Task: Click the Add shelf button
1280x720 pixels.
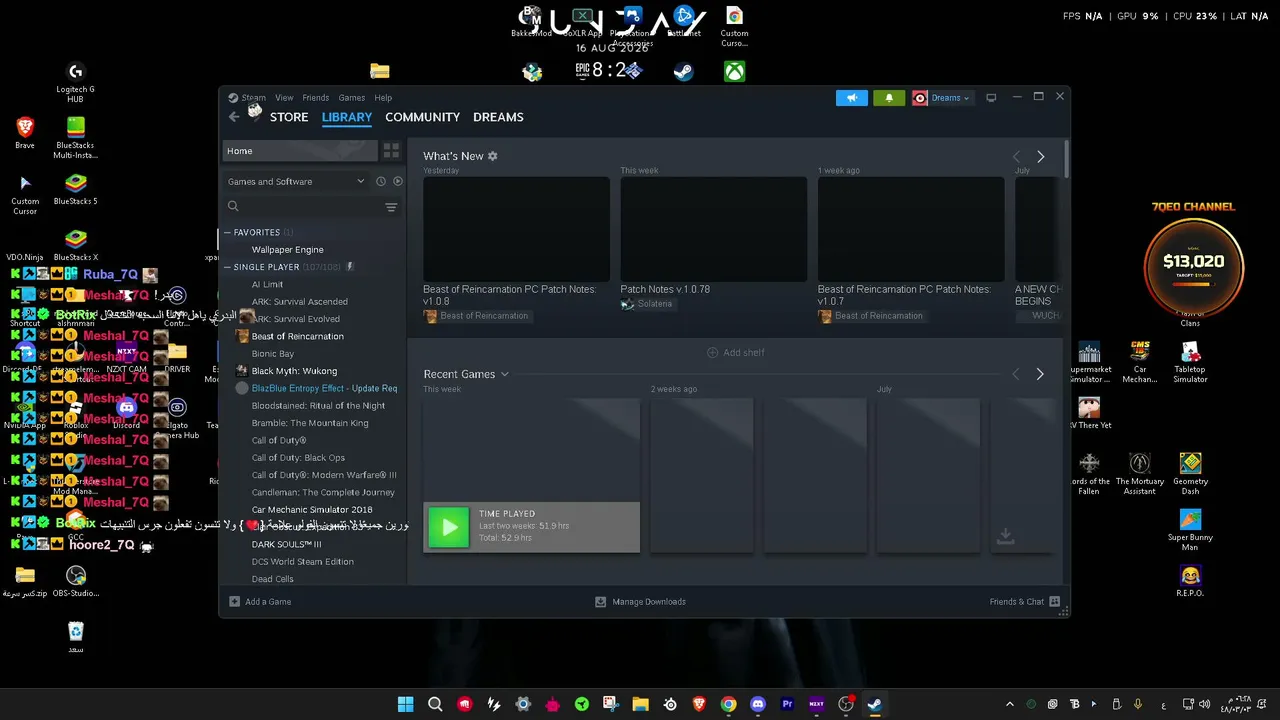Action: pos(736,353)
